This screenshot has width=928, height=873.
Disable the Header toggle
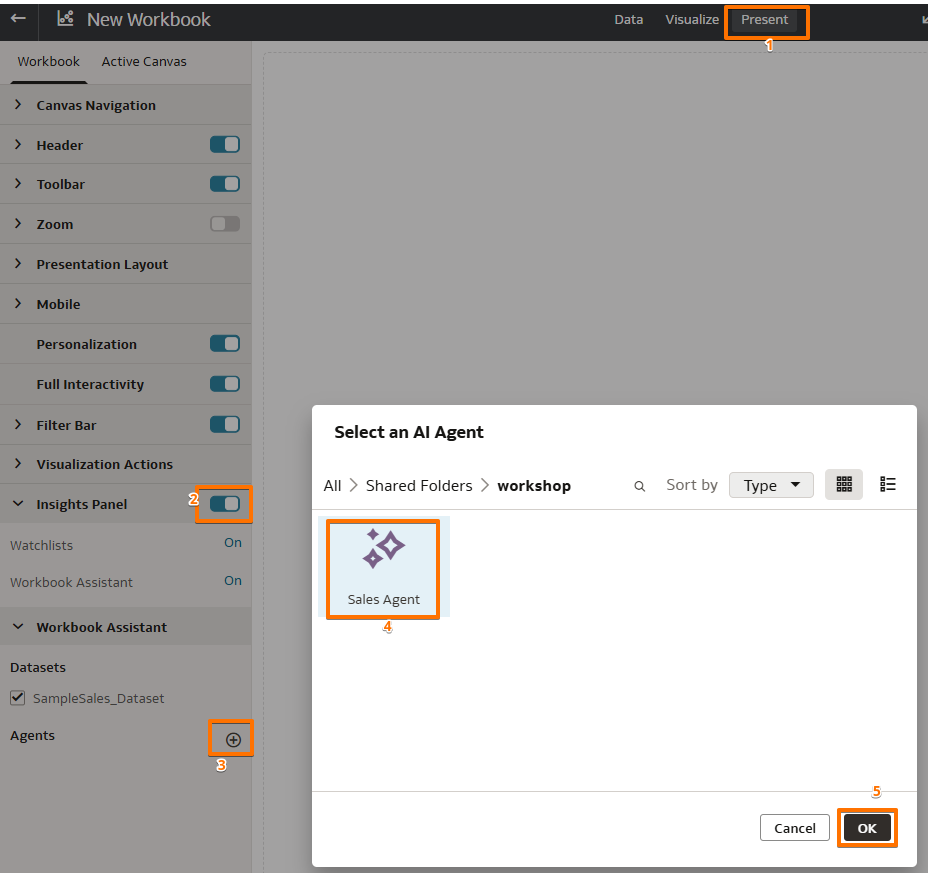[x=225, y=144]
